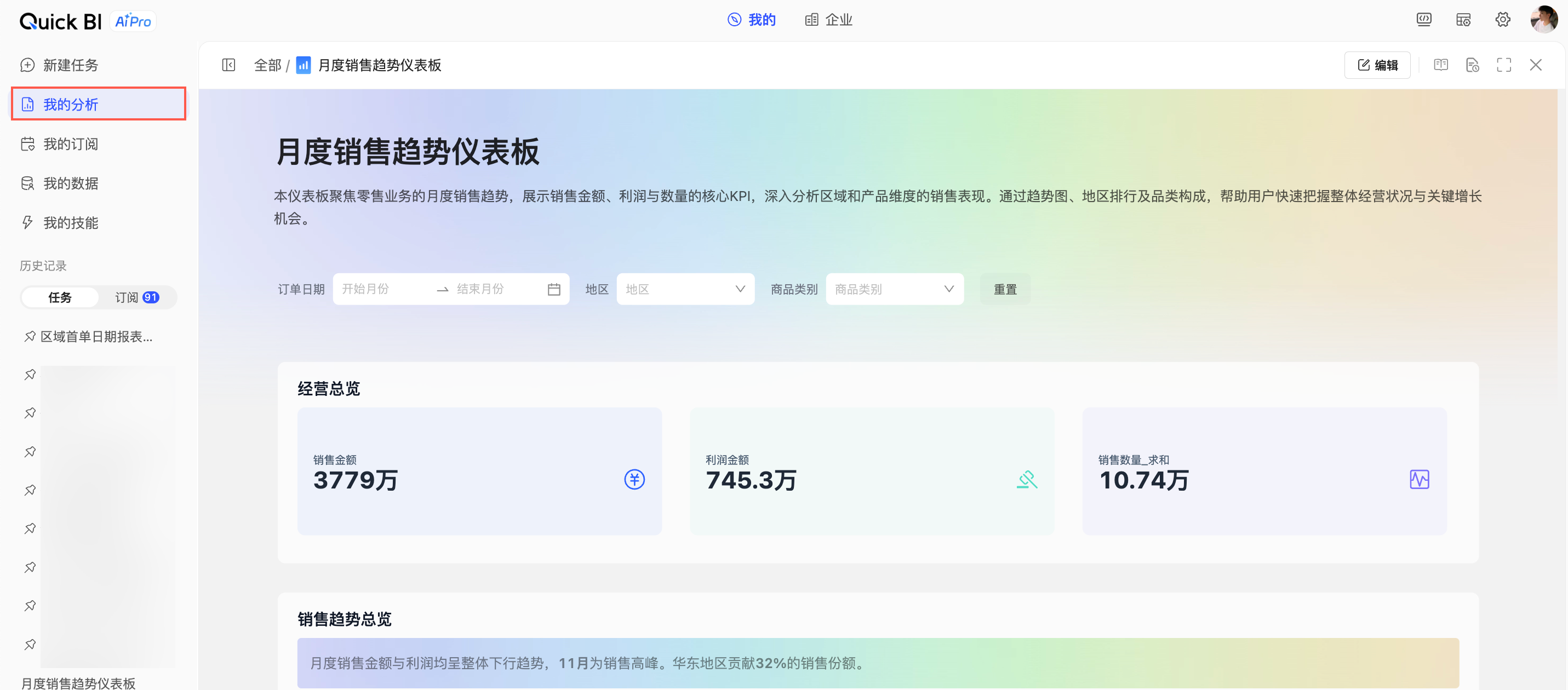Screen dimensions: 1568x690
Task: Open the AiPro badge
Action: pyautogui.click(x=133, y=21)
